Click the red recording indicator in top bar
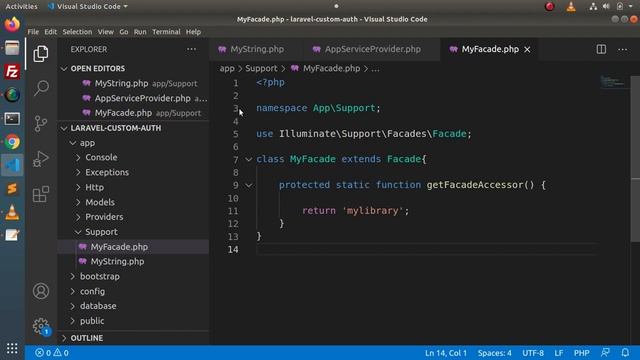This screenshot has height=360, width=640. coord(550,7)
